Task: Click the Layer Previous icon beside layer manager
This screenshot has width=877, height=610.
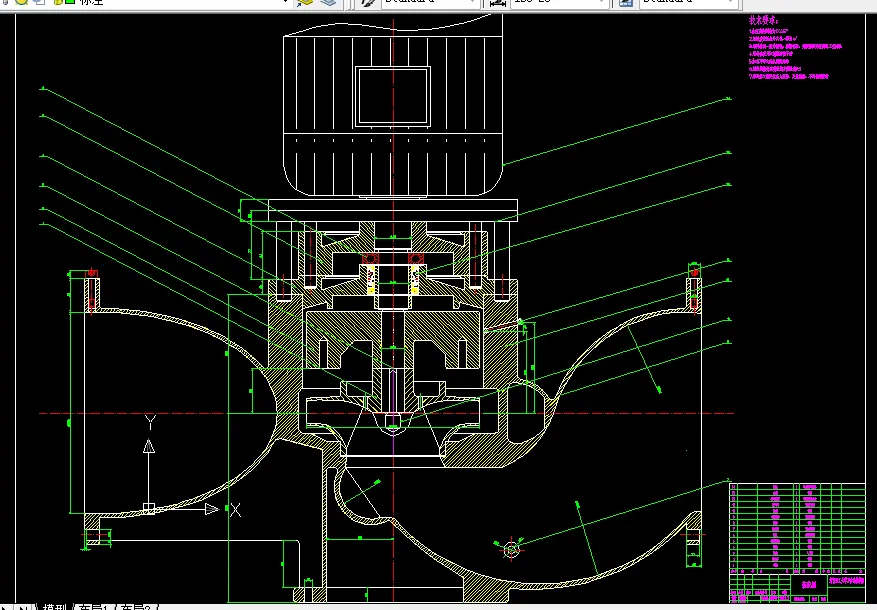Action: point(330,2)
